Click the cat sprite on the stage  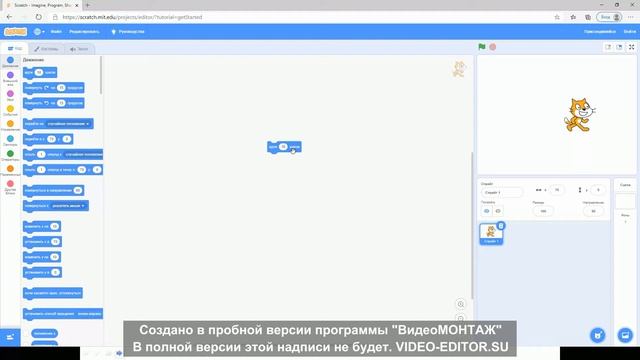[x=579, y=115]
